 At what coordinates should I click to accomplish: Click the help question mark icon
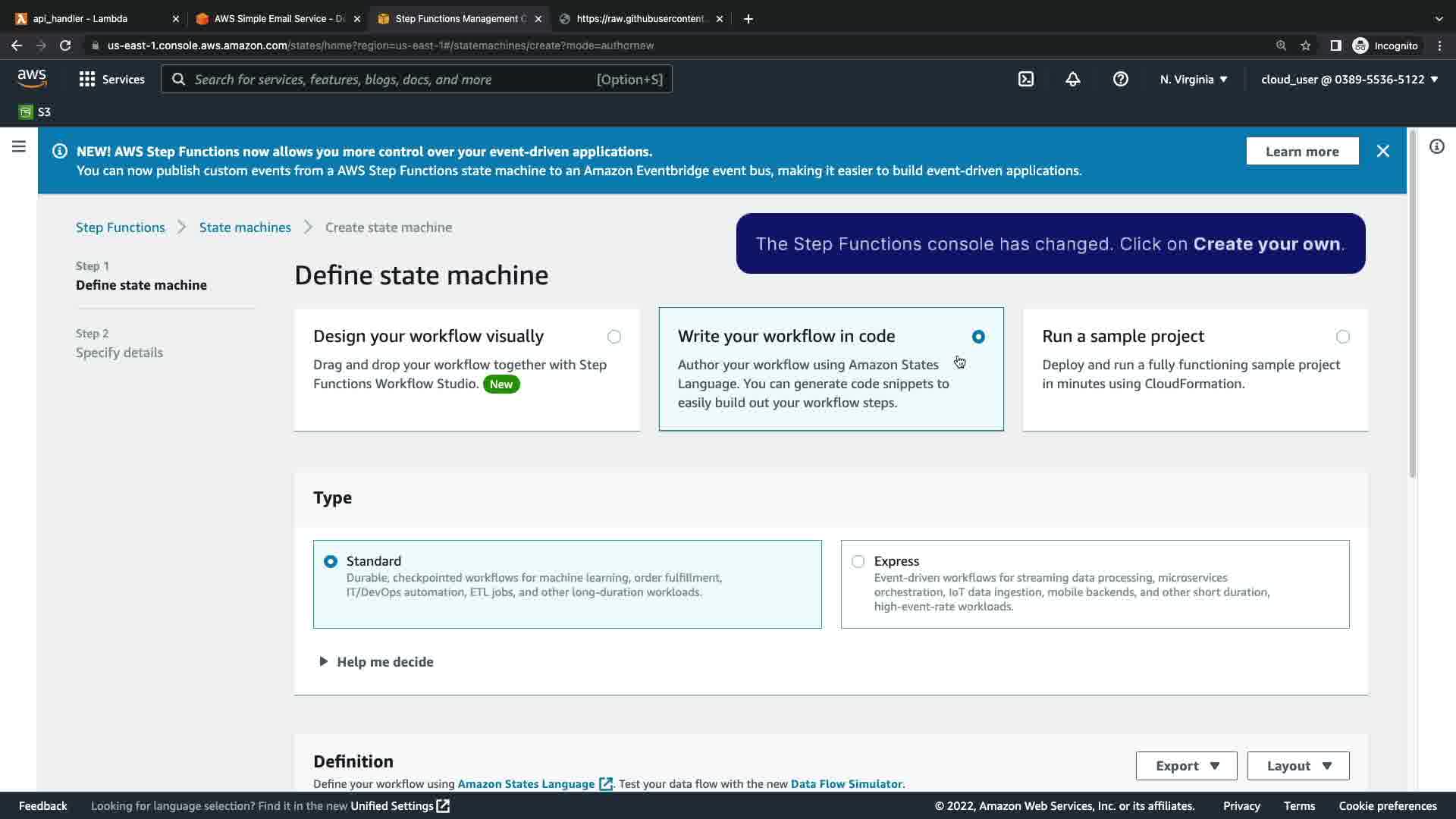pos(1120,79)
